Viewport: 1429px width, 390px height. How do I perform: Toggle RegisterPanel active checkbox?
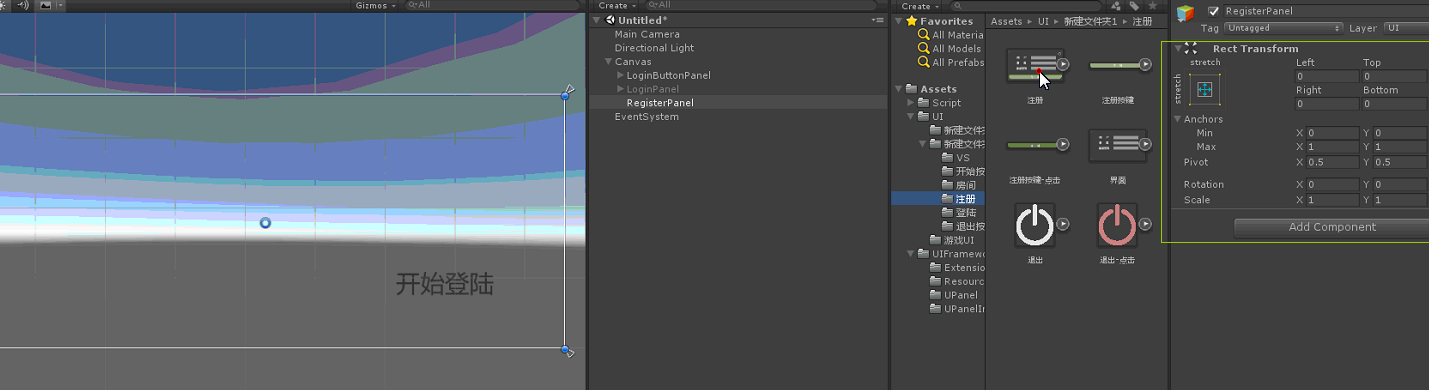pyautogui.click(x=1213, y=11)
